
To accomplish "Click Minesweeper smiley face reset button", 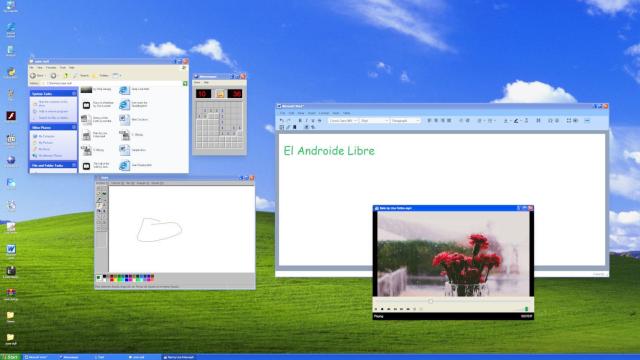I will 220,94.
